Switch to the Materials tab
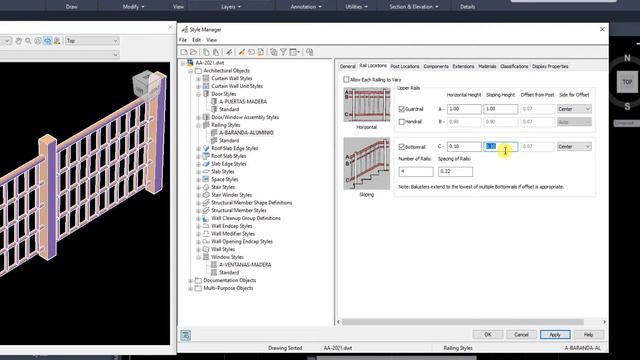640x360 pixels. click(487, 66)
